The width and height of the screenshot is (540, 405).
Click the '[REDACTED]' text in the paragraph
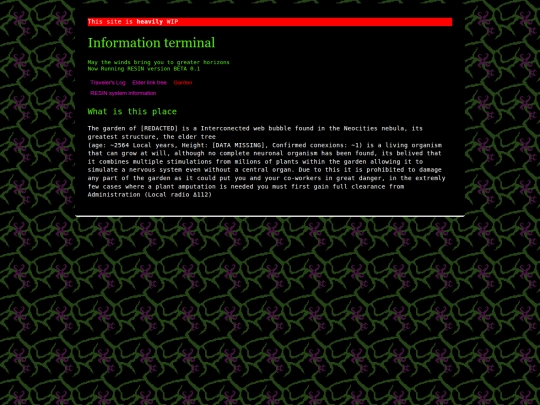159,128
